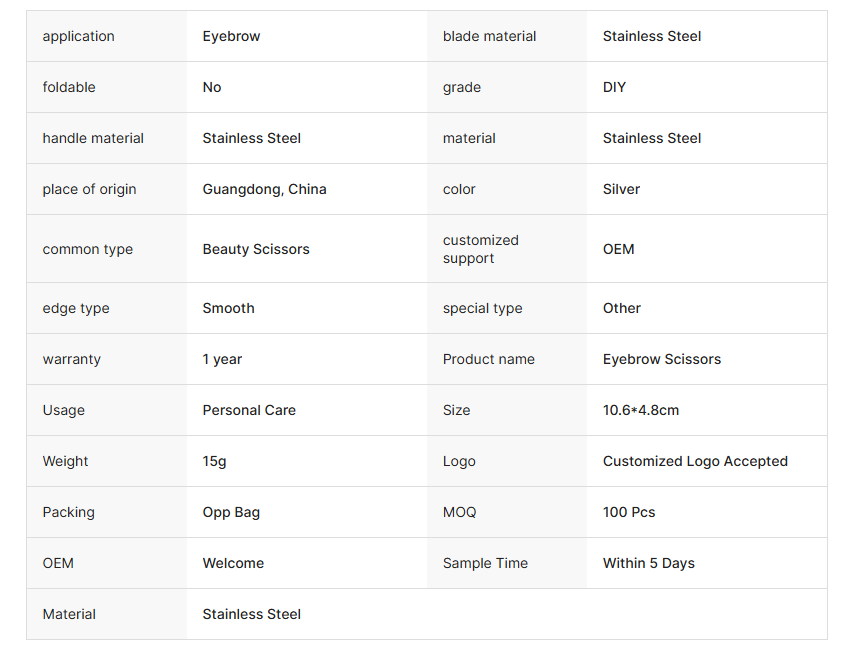Select the "Opp Bag" packing value

[x=231, y=512]
